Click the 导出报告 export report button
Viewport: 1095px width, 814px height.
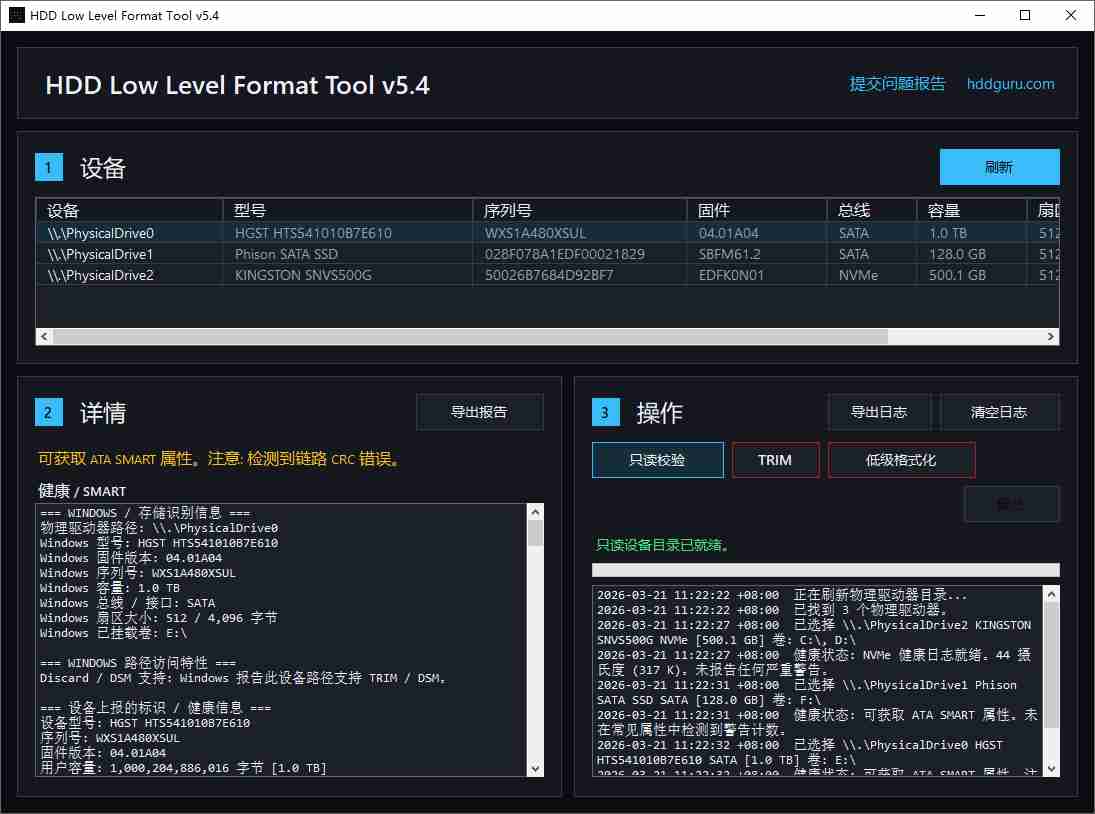(480, 411)
